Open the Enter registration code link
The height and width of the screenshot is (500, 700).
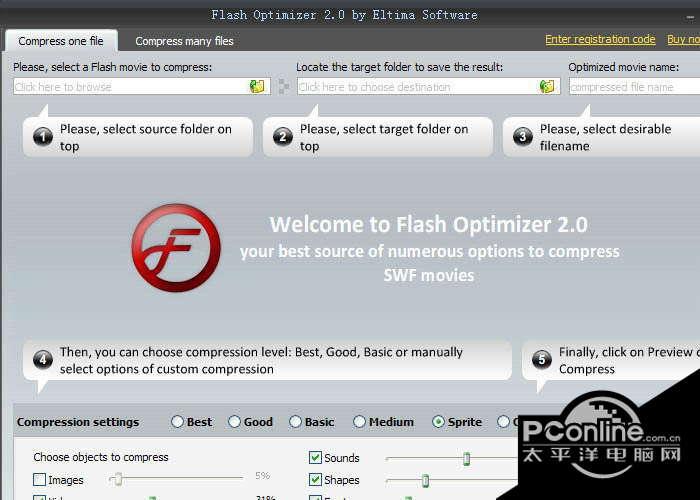pos(600,39)
